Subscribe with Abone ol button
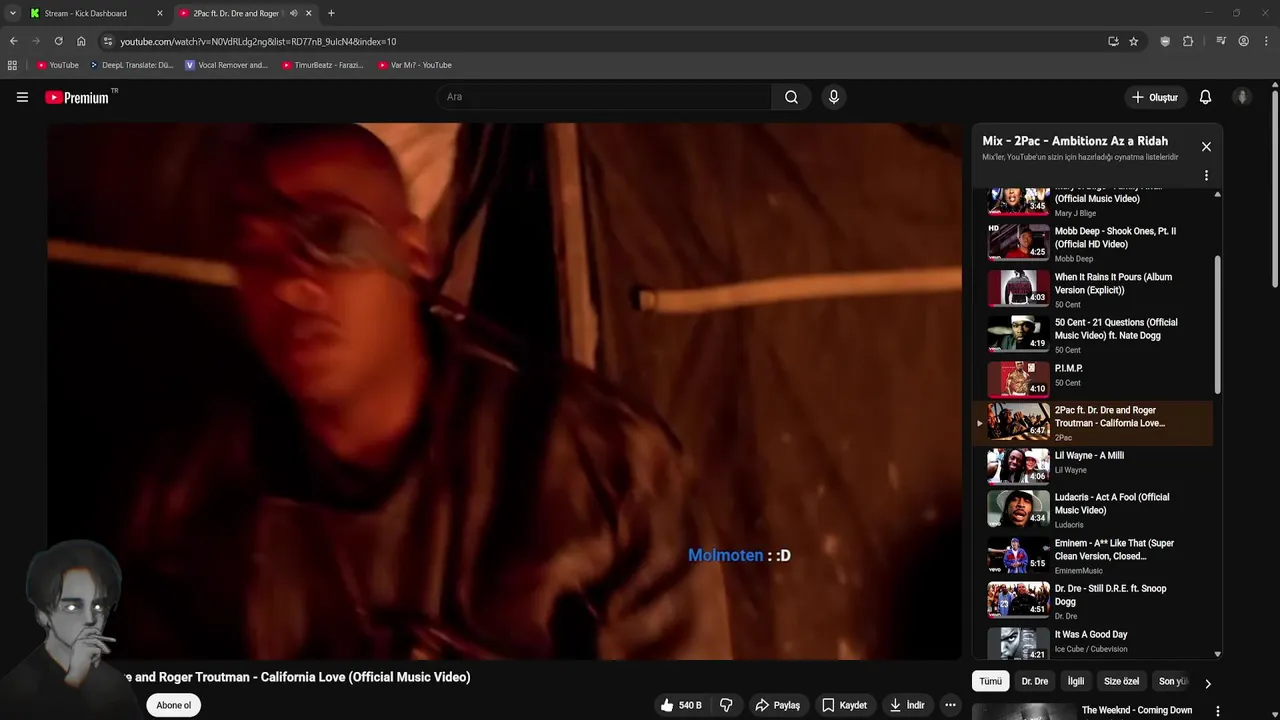The height and width of the screenshot is (720, 1280). 173,705
